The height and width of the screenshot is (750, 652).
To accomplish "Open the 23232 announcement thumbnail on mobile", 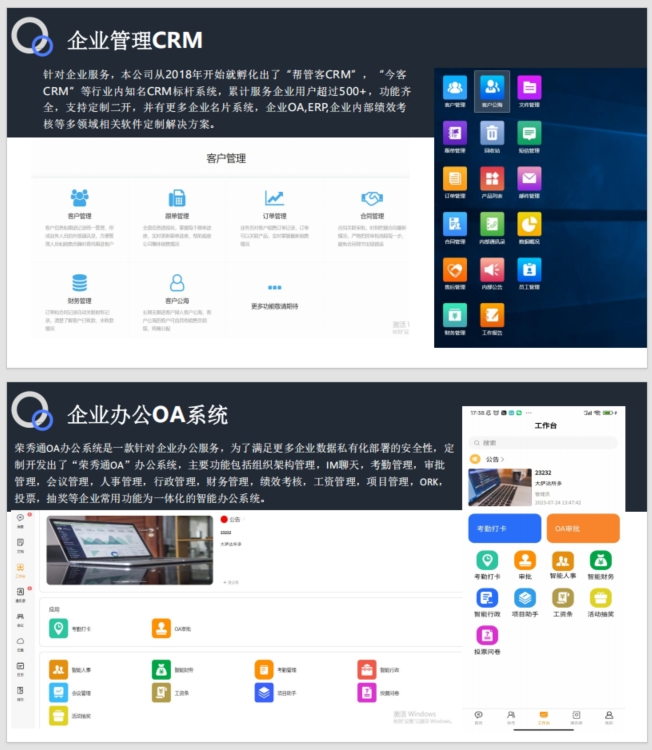I will 500,487.
